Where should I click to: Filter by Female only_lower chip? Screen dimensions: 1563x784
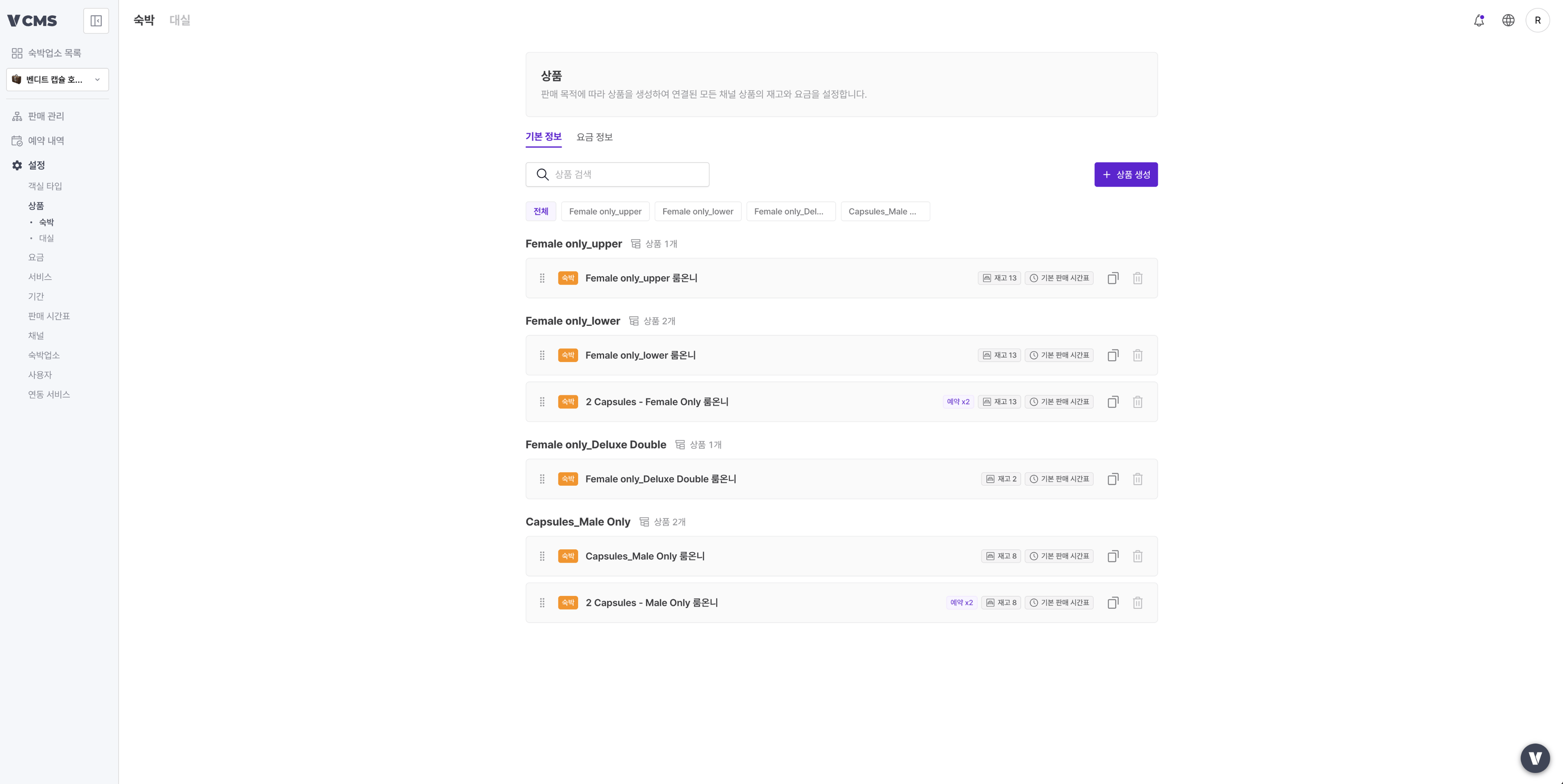coord(698,211)
